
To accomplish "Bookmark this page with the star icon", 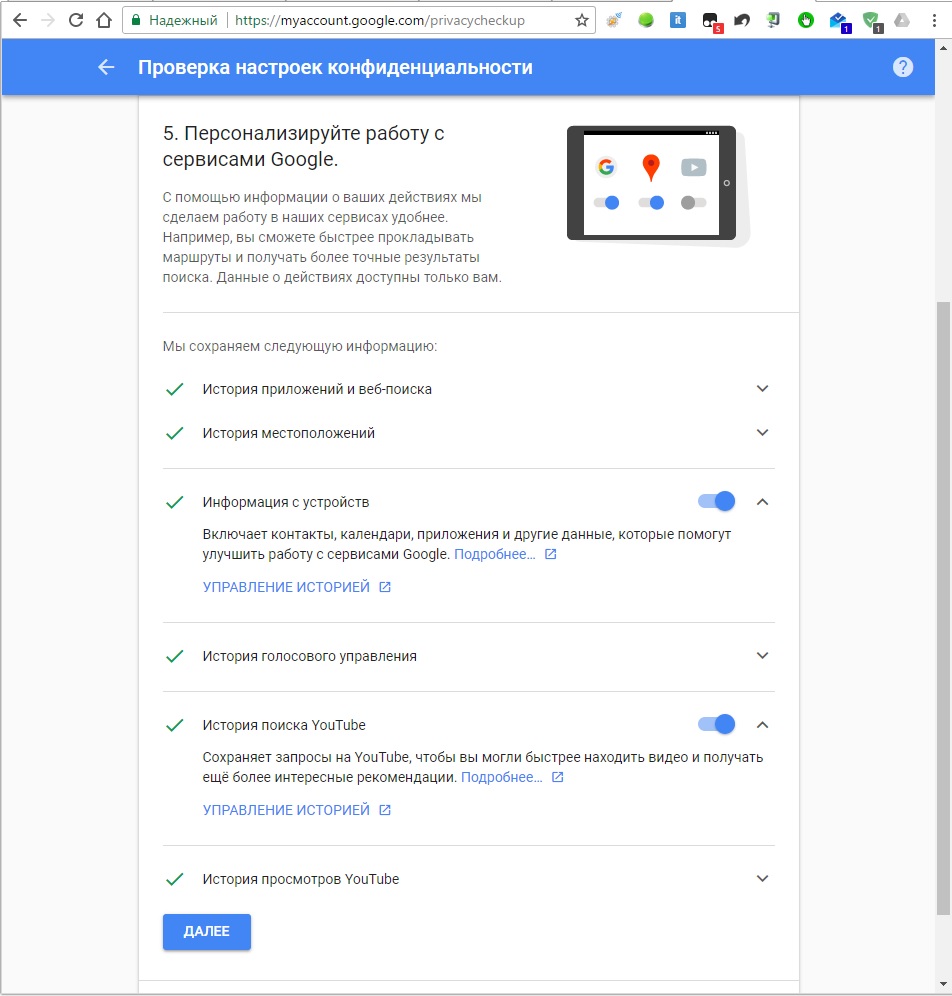I will pos(582,20).
